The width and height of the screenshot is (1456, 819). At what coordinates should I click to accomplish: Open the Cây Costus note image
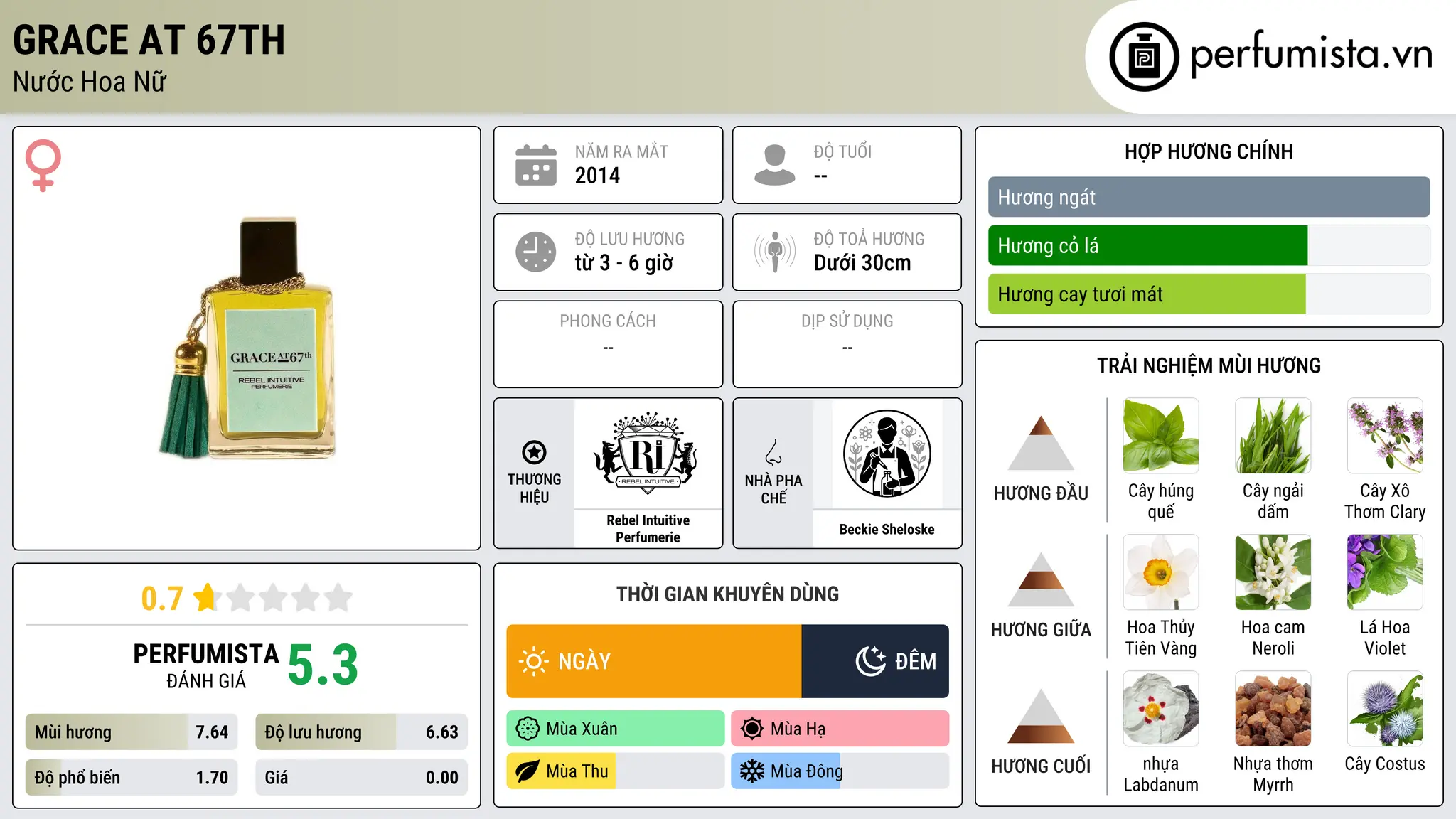point(1385,709)
